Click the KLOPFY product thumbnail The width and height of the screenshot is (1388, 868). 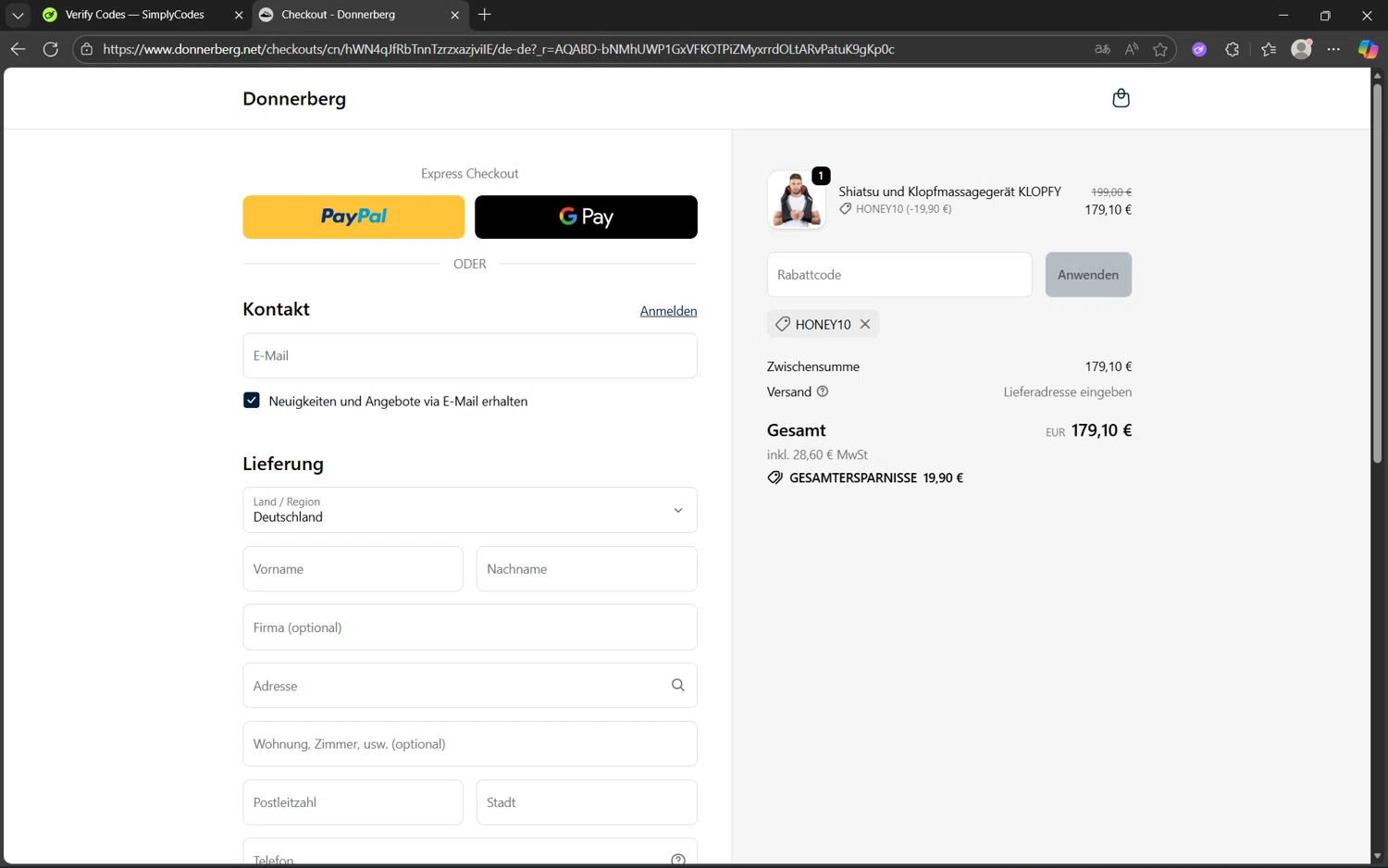coord(796,199)
